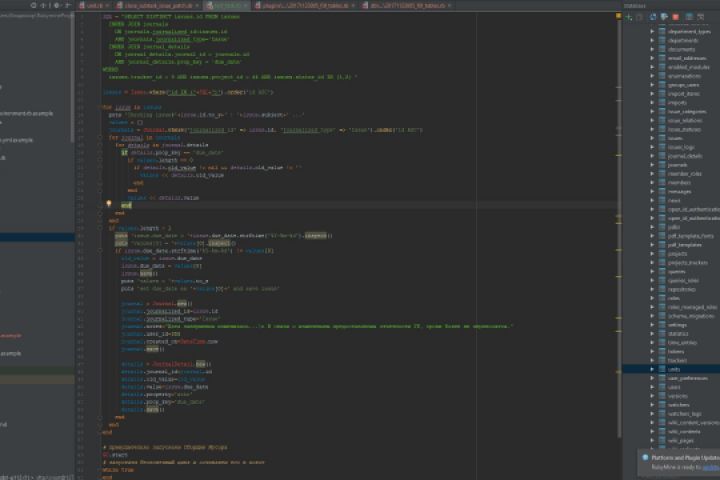Expand the projects table node
720x480 pixels.
click(x=652, y=254)
